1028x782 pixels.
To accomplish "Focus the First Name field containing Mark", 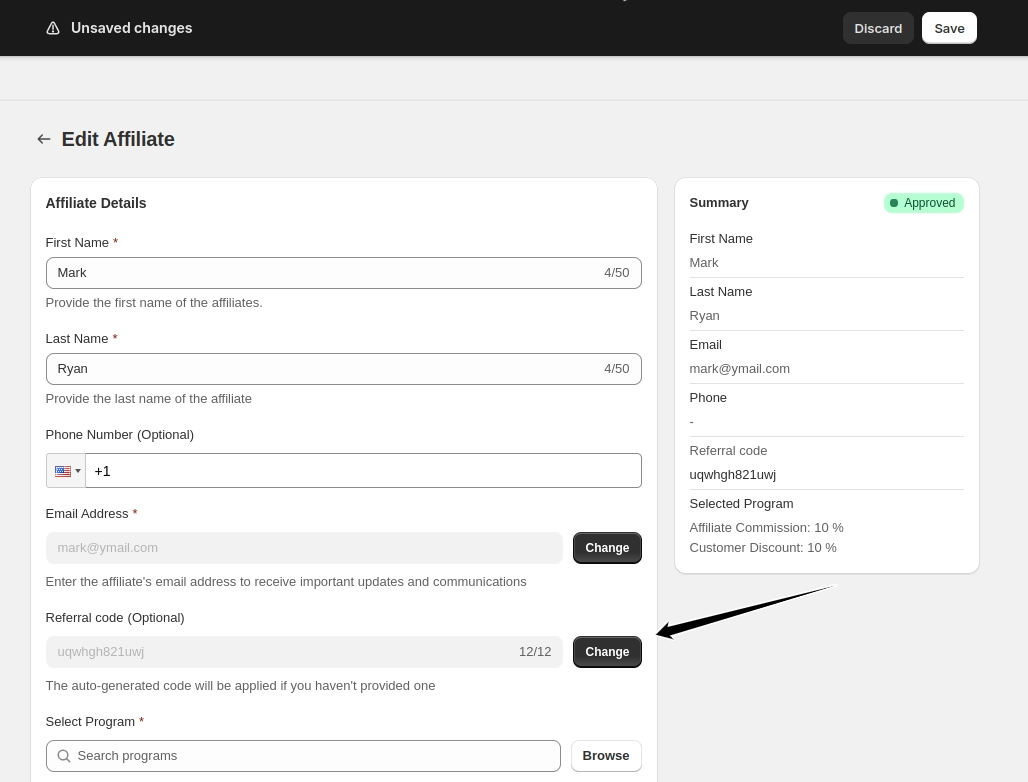I will click(x=320, y=273).
